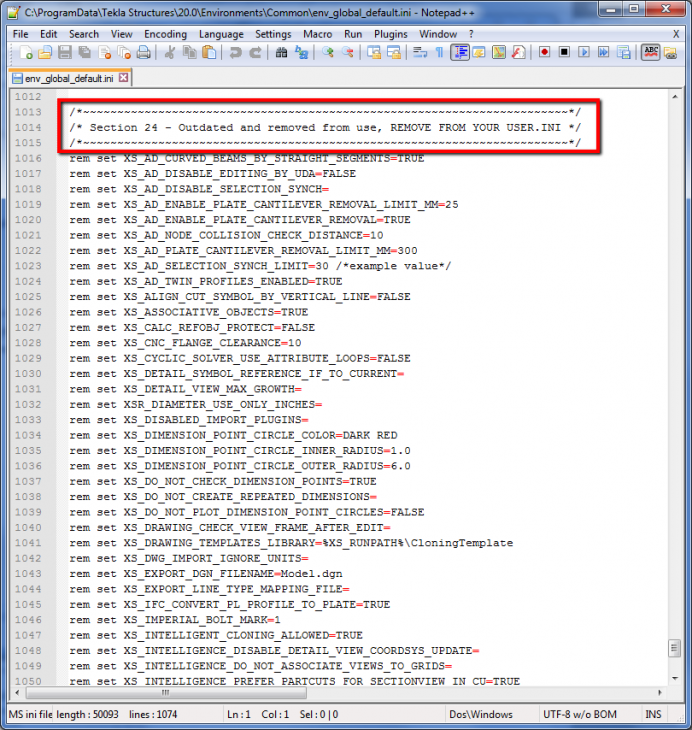Click the Print icon in toolbar
692x730 pixels.
(144, 53)
